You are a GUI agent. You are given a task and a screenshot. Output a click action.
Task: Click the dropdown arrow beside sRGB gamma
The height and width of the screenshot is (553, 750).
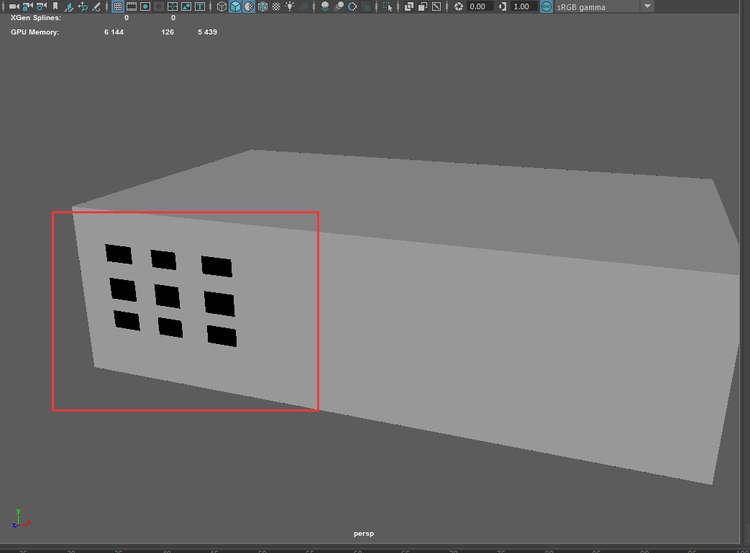coord(647,6)
